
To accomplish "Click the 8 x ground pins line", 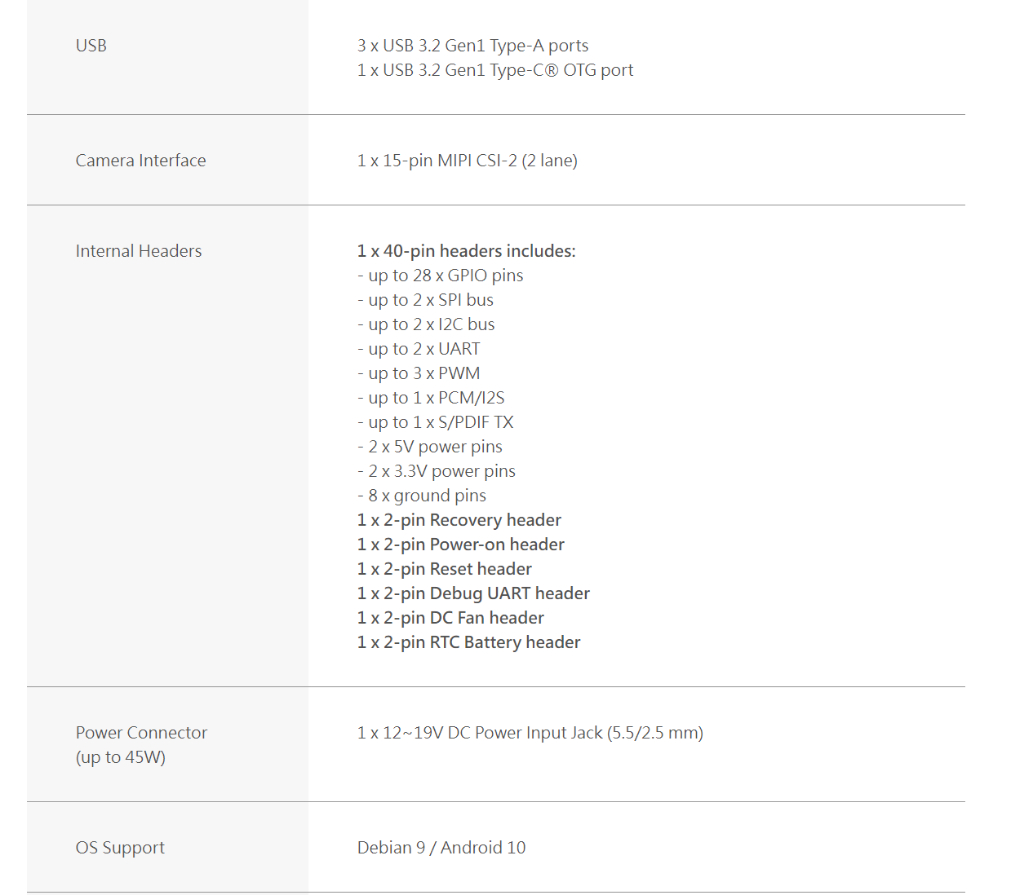I will coord(421,496).
